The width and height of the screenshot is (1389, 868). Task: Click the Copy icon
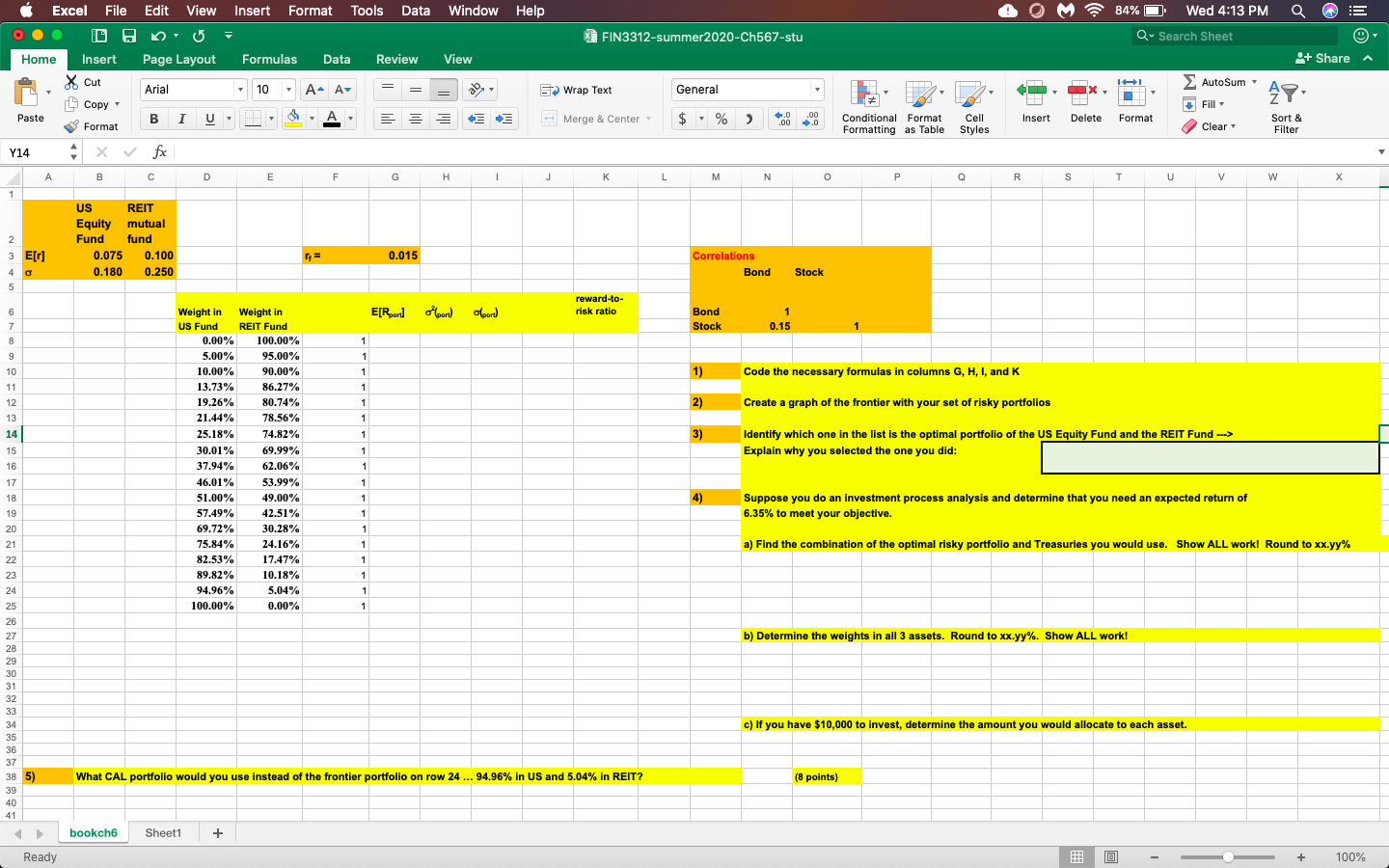click(x=71, y=104)
